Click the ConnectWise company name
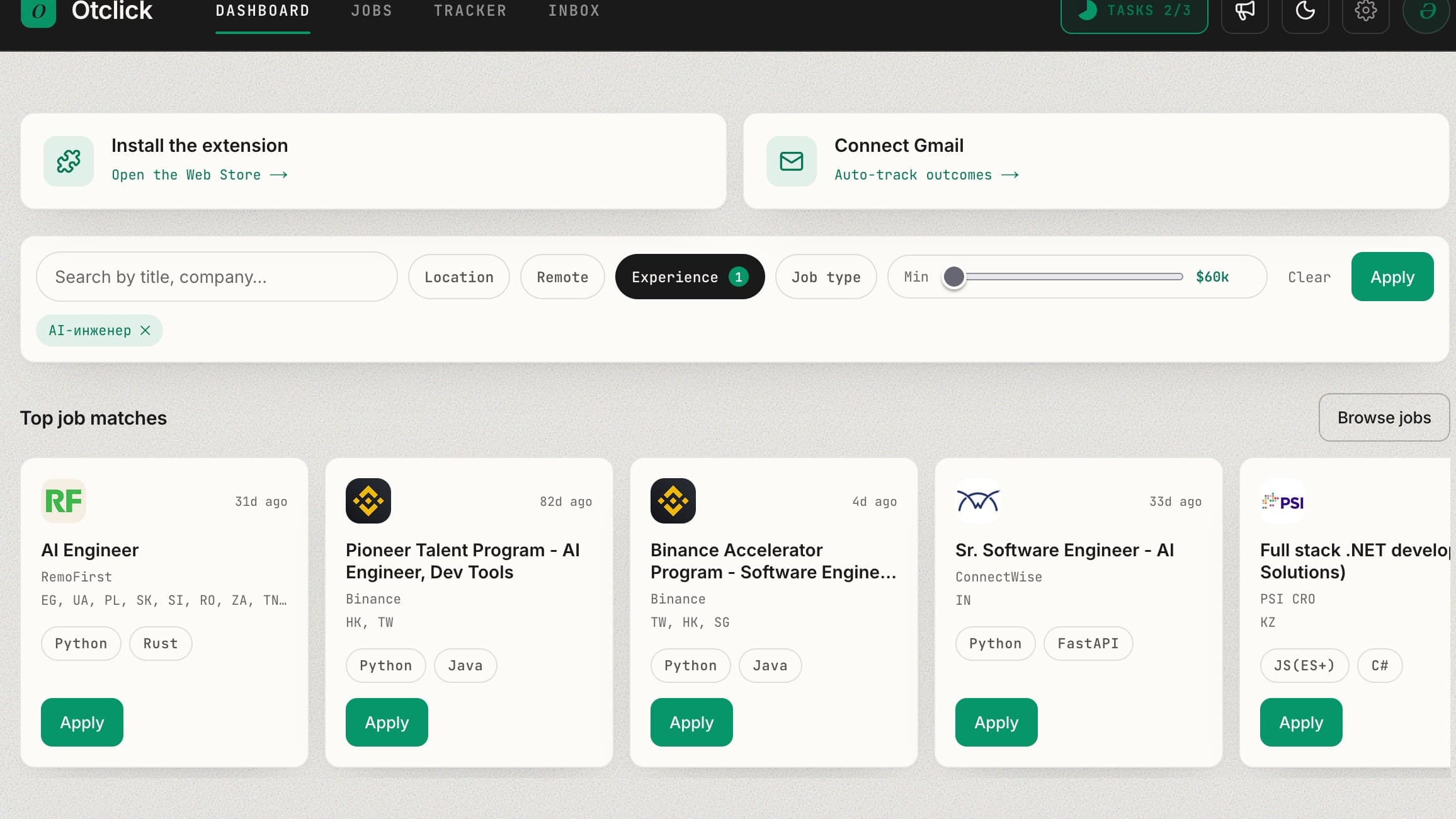1456x819 pixels. tap(998, 577)
